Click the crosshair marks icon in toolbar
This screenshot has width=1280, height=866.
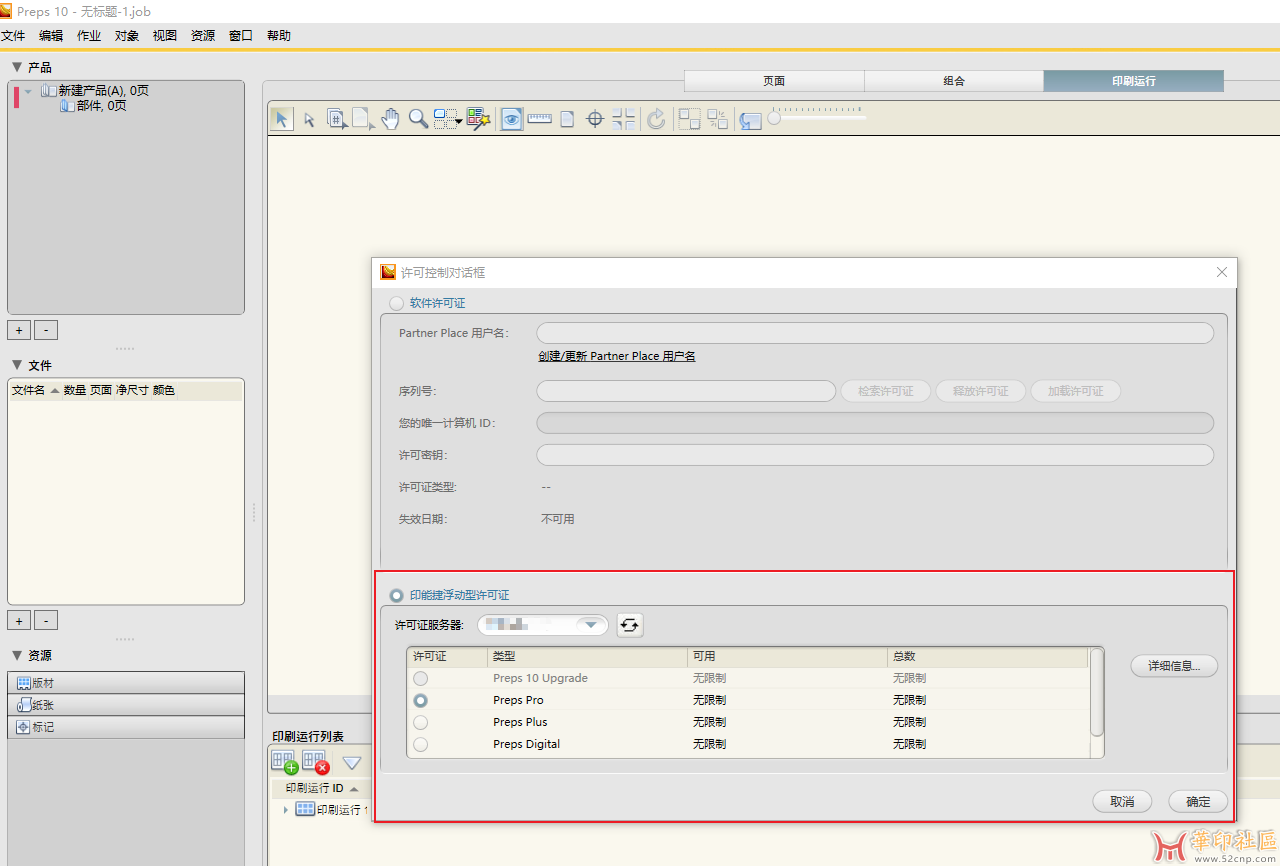[595, 119]
